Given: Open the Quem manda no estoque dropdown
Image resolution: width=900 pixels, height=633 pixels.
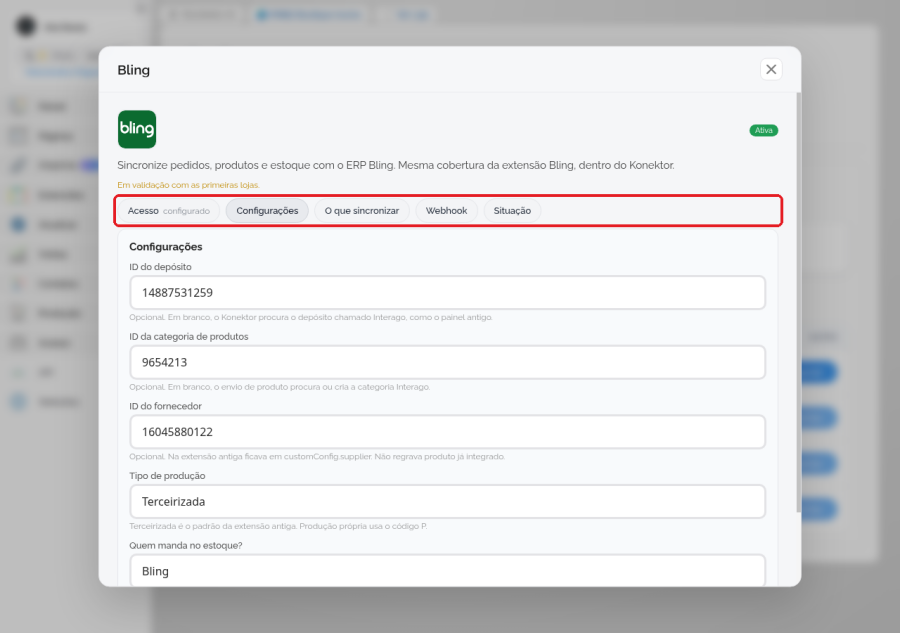Looking at the screenshot, I should pyautogui.click(x=447, y=570).
